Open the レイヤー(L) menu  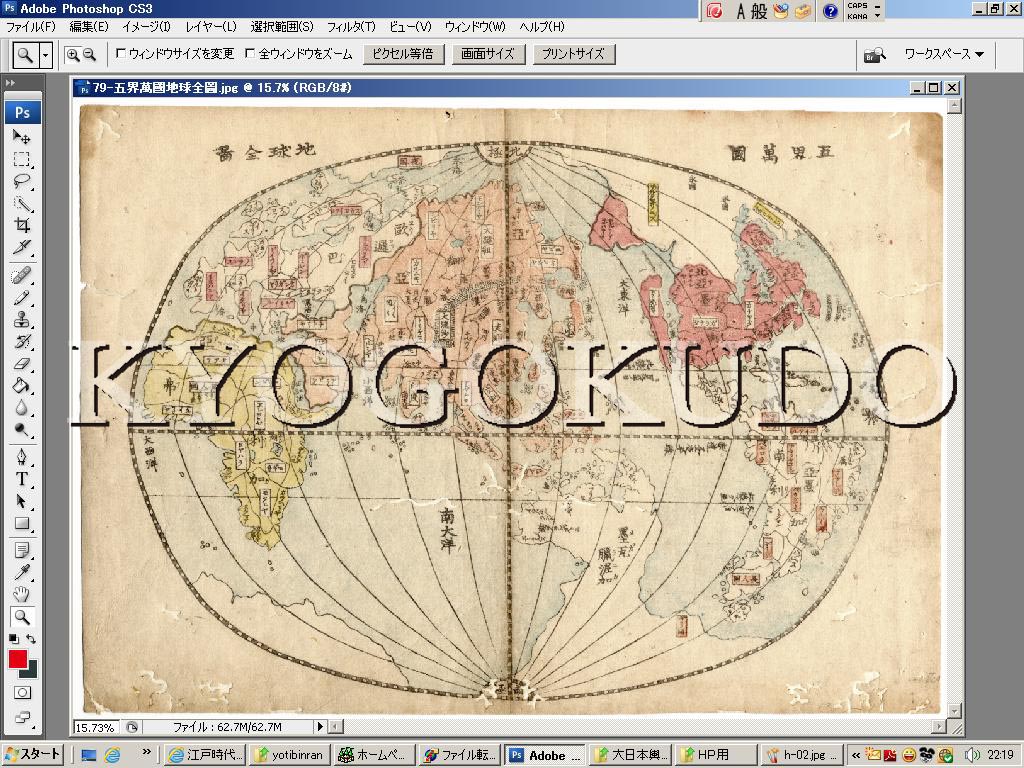tap(211, 27)
